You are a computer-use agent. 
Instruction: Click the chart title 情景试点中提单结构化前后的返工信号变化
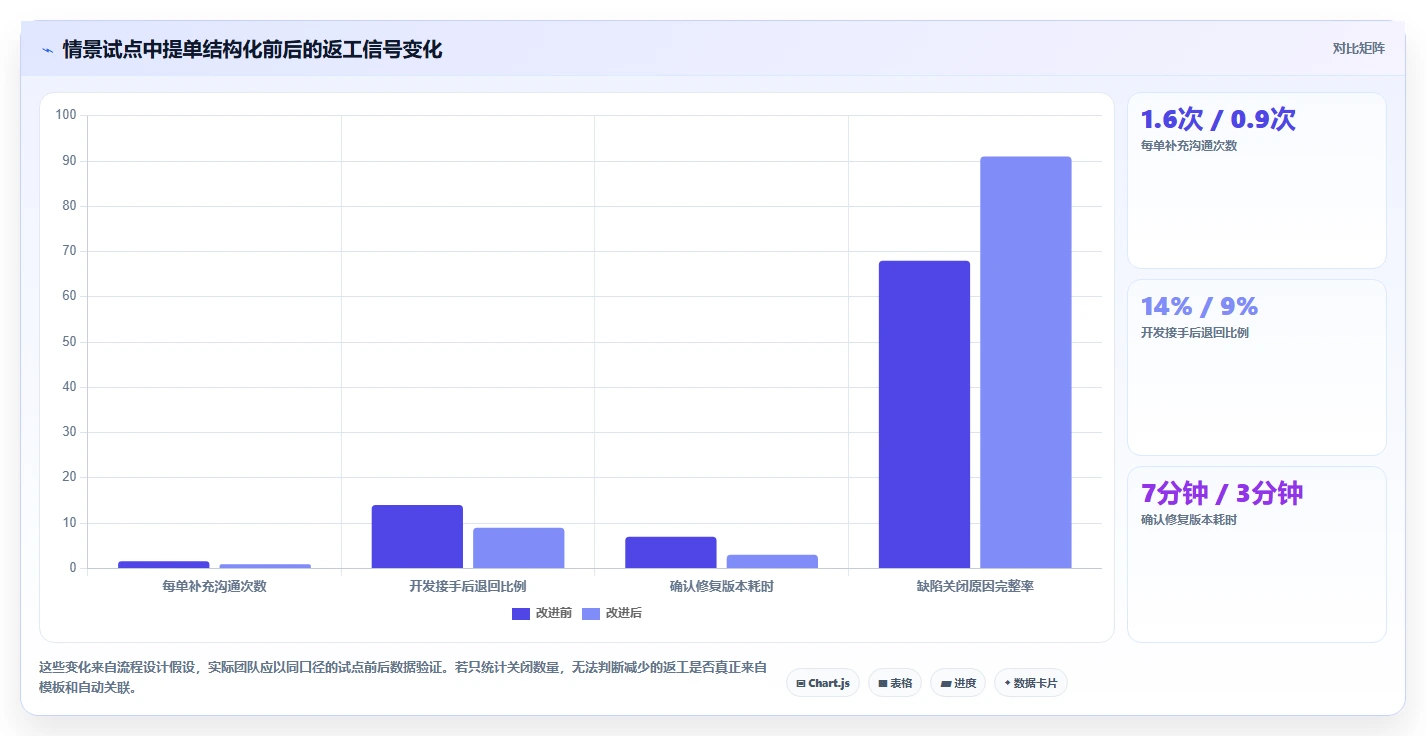pyautogui.click(x=252, y=49)
